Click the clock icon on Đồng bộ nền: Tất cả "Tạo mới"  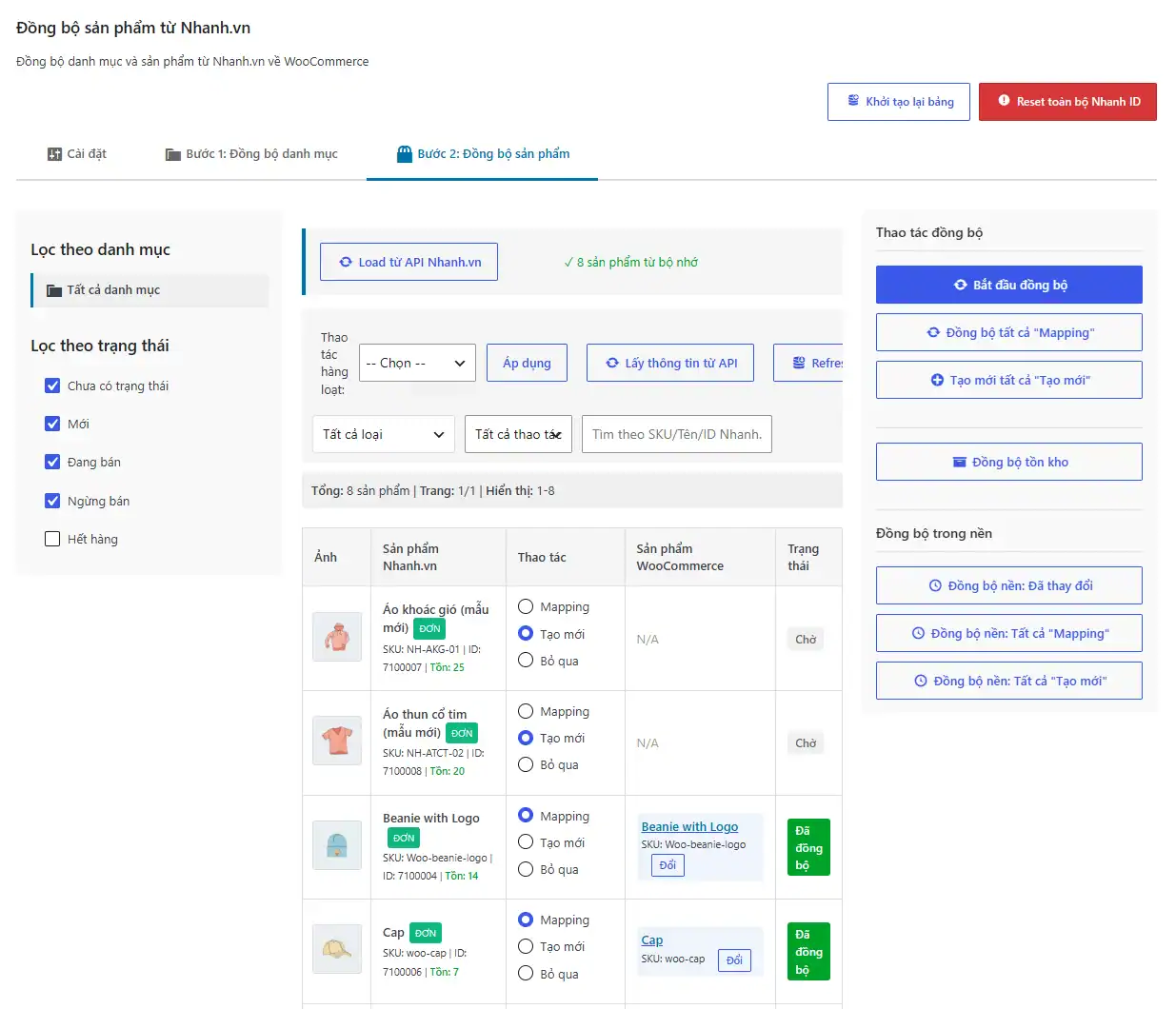921,681
